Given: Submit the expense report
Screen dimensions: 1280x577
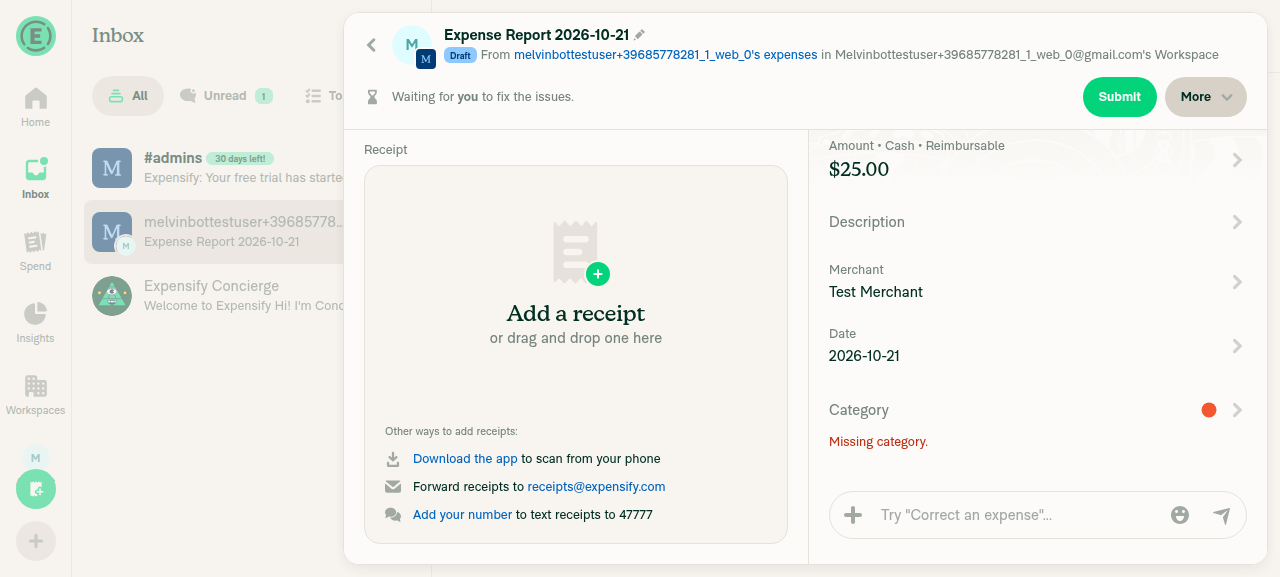Looking at the screenshot, I should pyautogui.click(x=1120, y=97).
